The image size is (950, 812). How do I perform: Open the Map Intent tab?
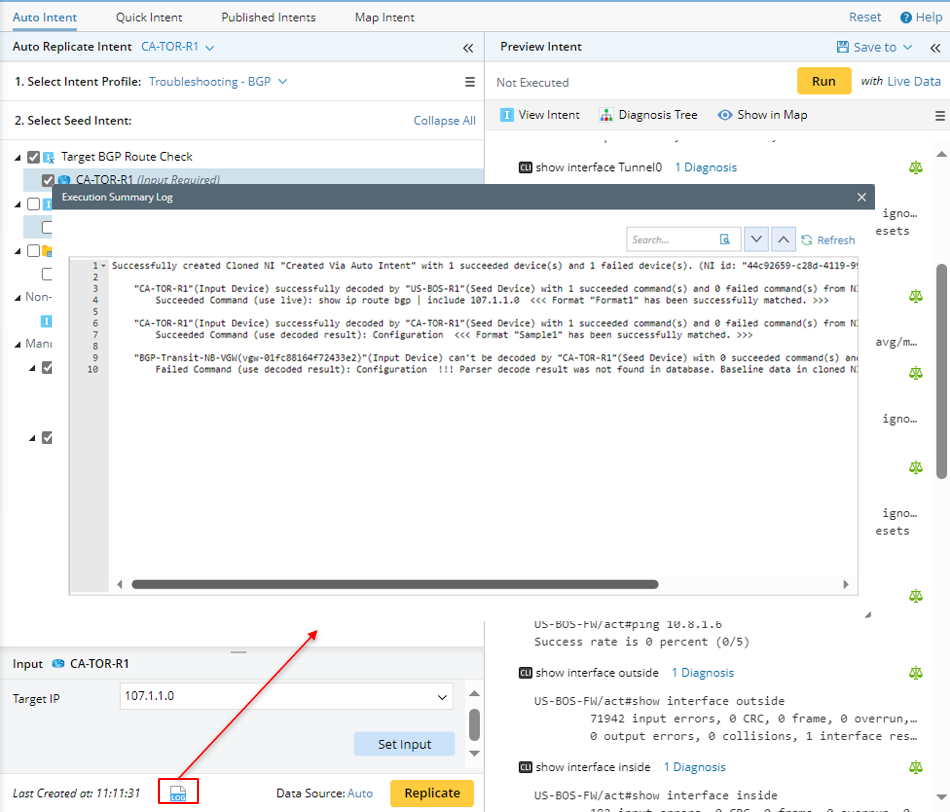385,17
